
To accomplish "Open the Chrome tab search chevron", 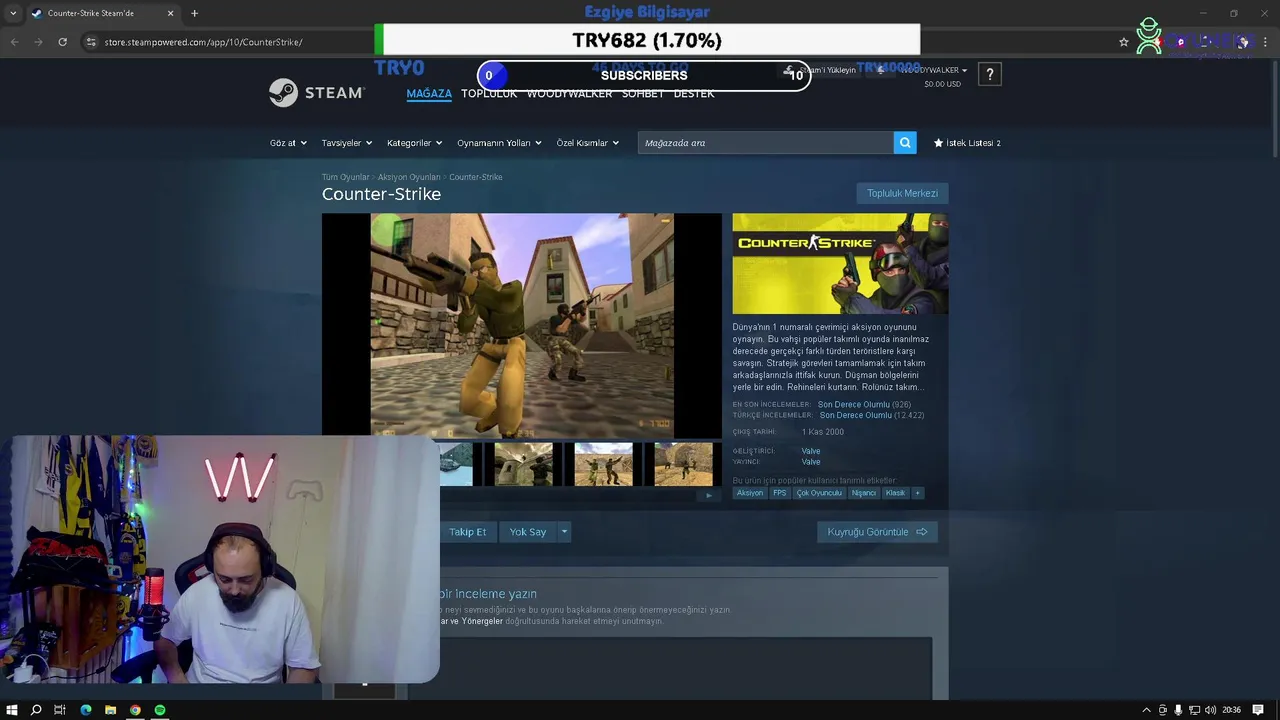I will [13, 13].
